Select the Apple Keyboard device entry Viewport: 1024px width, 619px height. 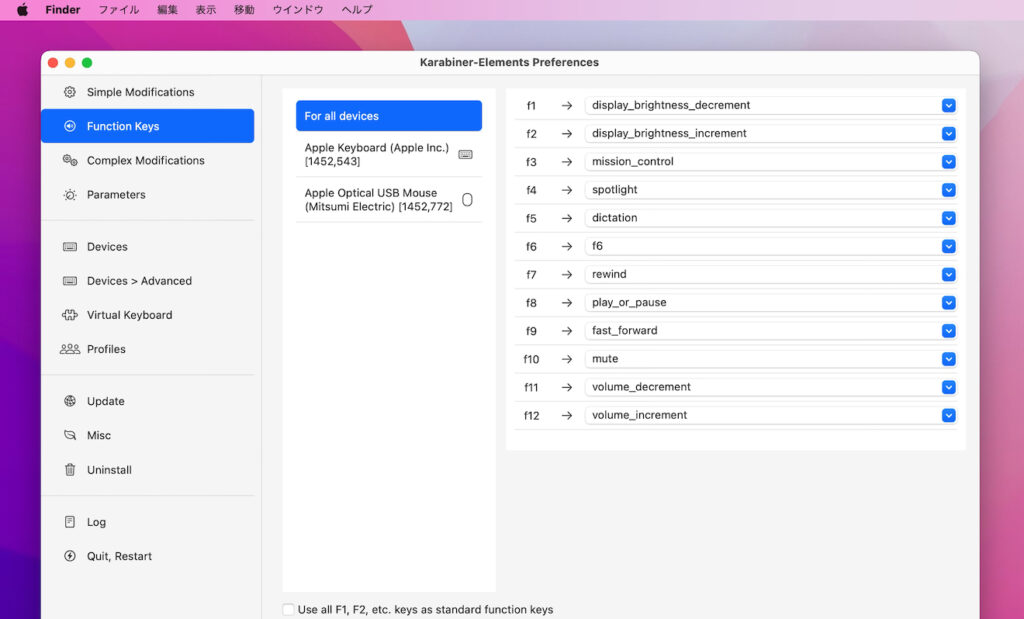pyautogui.click(x=376, y=152)
